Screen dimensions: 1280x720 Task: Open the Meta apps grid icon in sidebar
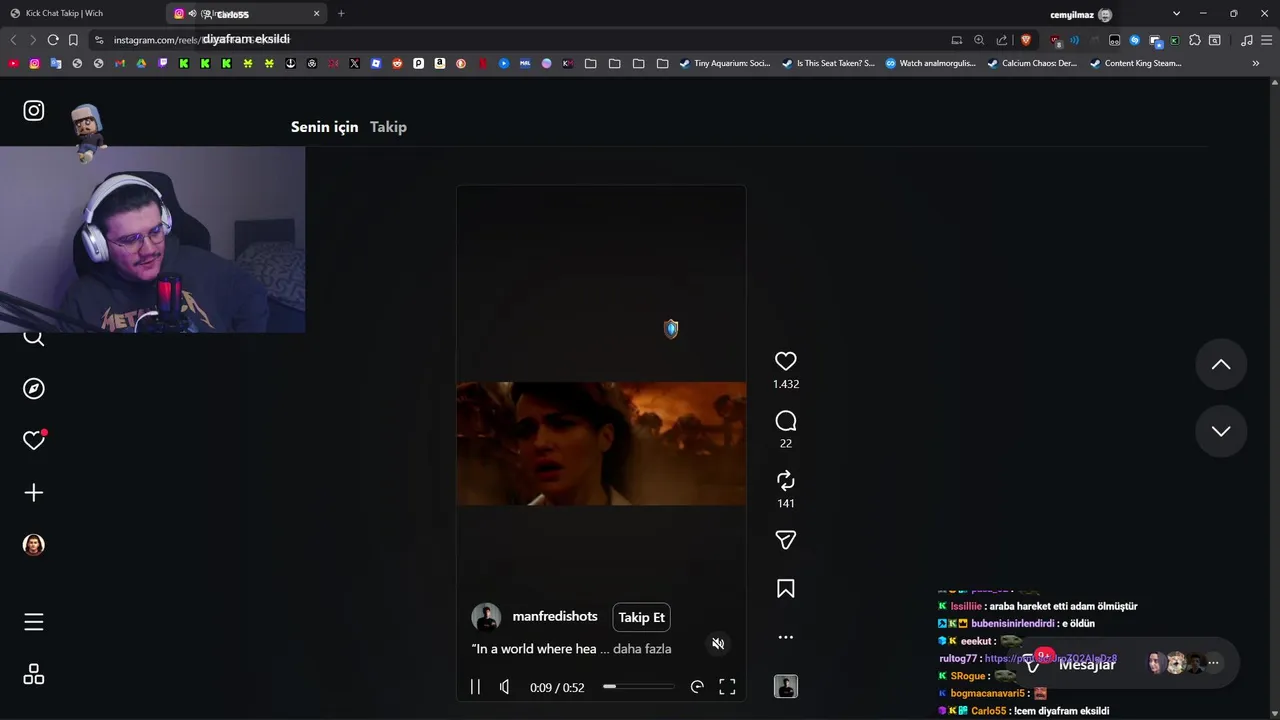pyautogui.click(x=34, y=675)
